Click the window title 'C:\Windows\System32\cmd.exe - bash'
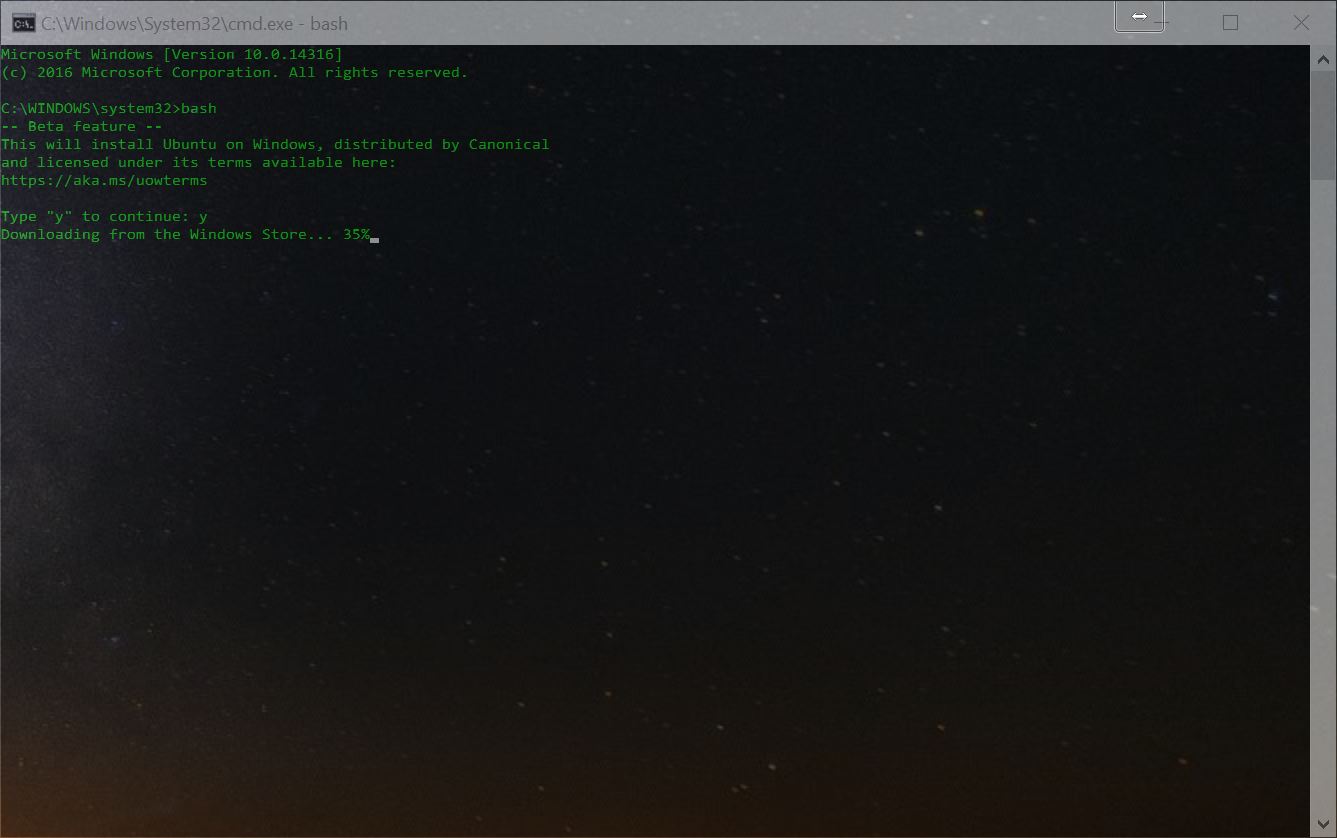 [x=194, y=23]
